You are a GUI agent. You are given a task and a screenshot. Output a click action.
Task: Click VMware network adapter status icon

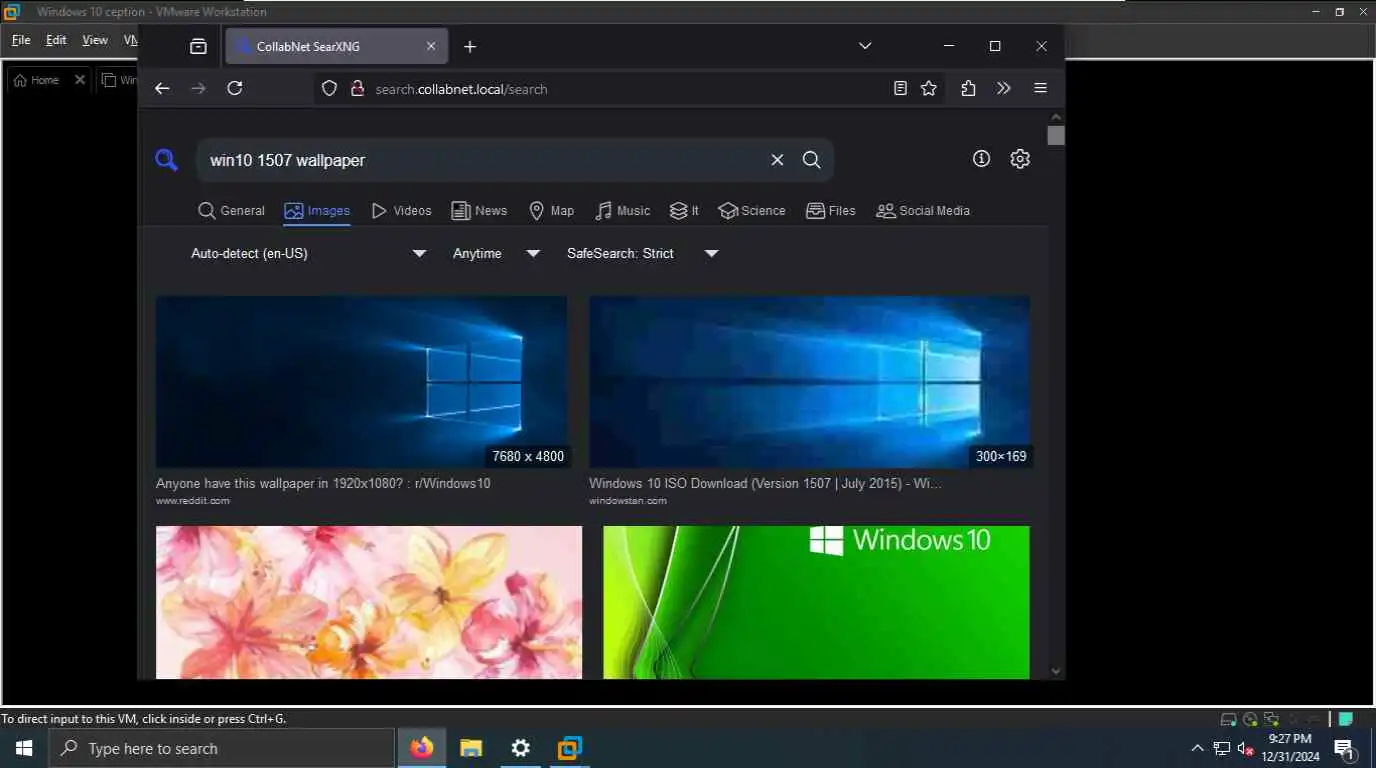[1271, 719]
